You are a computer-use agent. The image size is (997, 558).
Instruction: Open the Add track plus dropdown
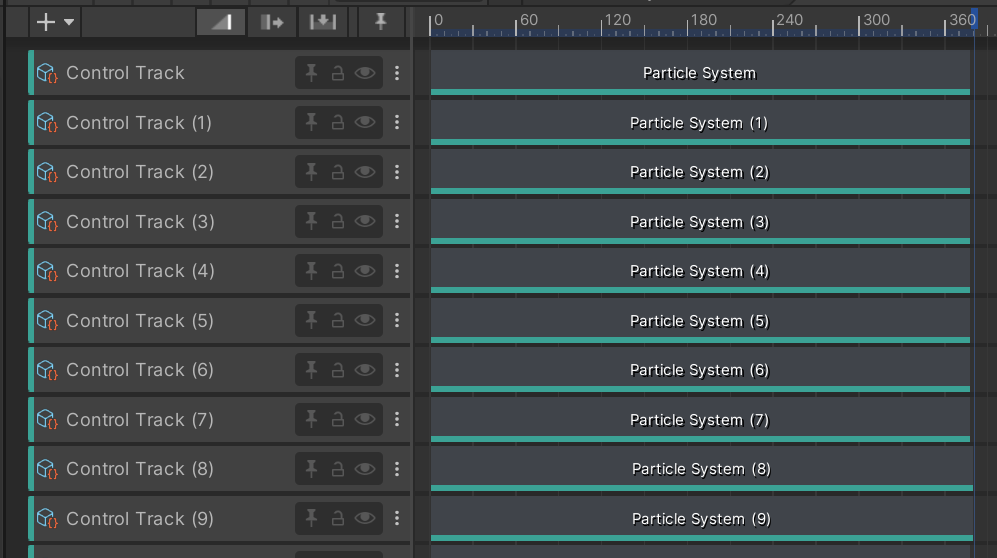[x=55, y=22]
